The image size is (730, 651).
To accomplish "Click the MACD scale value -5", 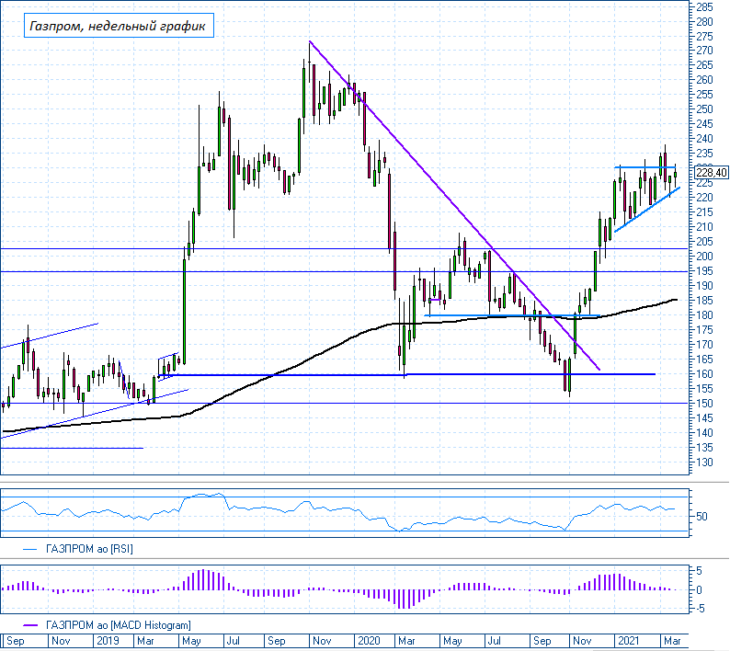I will point(699,609).
